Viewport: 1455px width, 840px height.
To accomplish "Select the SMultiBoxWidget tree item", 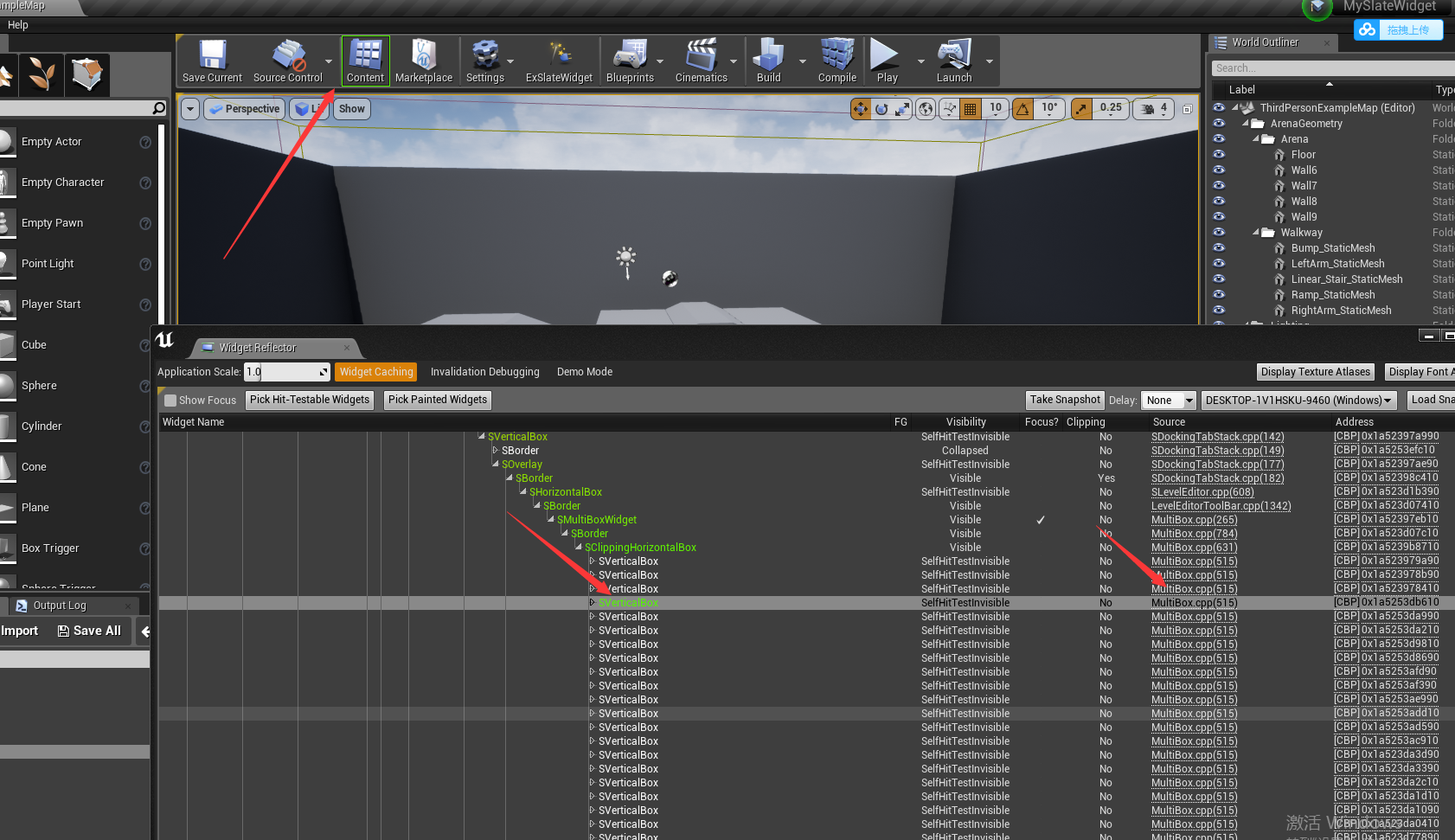I will [597, 519].
